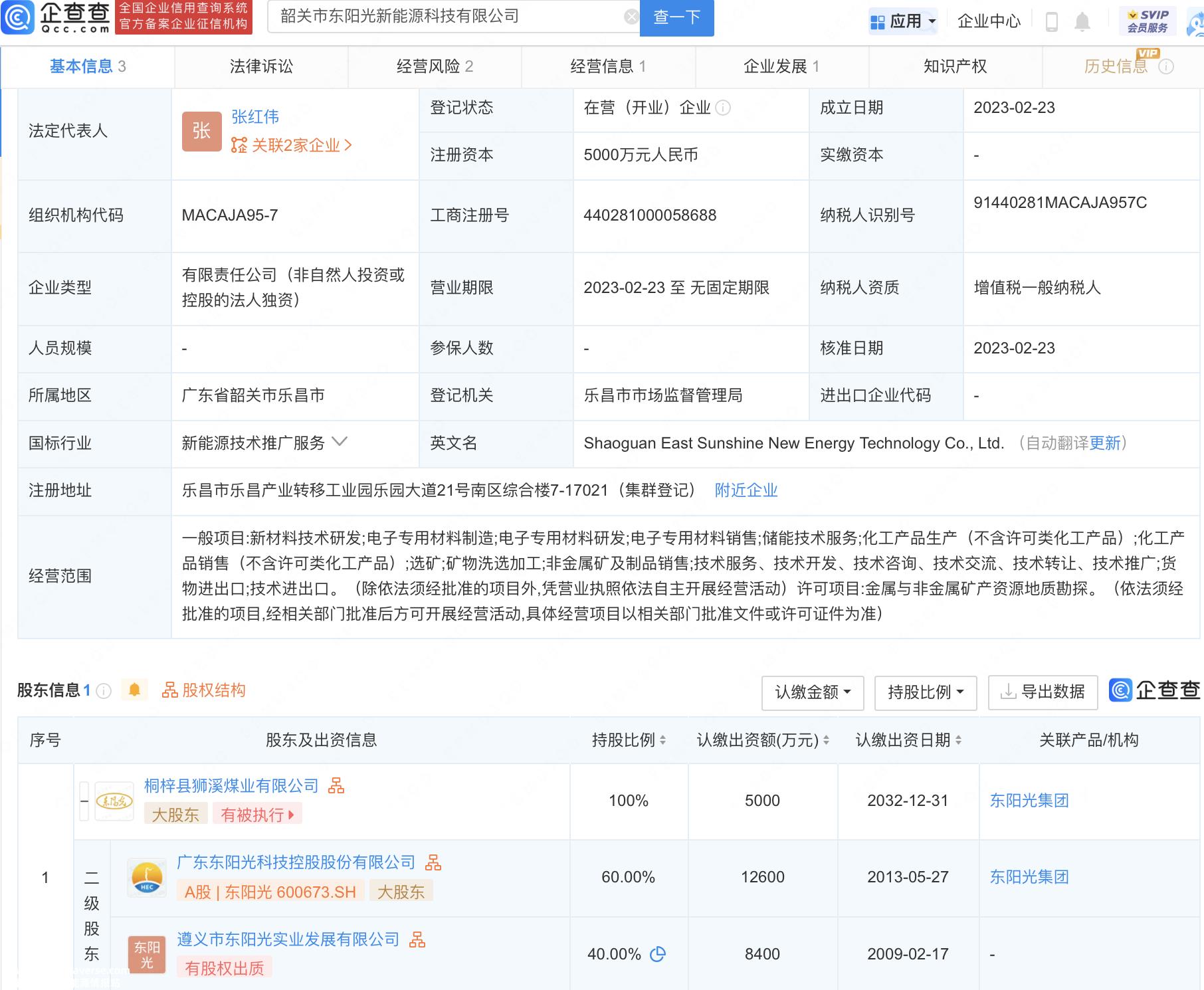This screenshot has width=1204, height=990.
Task: Open notifications bell in header
Action: point(1082,22)
